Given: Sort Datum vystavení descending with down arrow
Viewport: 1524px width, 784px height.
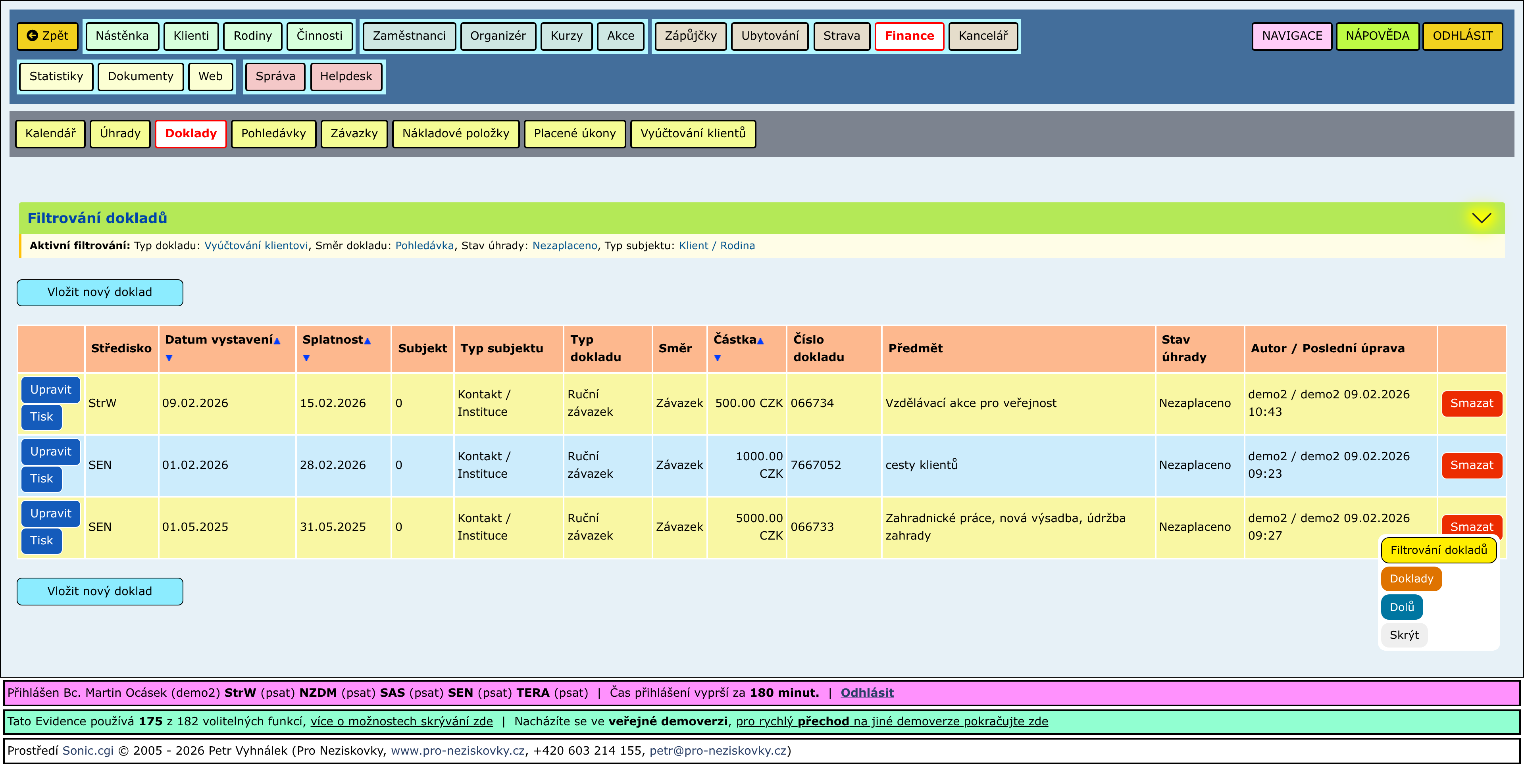Looking at the screenshot, I should (169, 358).
